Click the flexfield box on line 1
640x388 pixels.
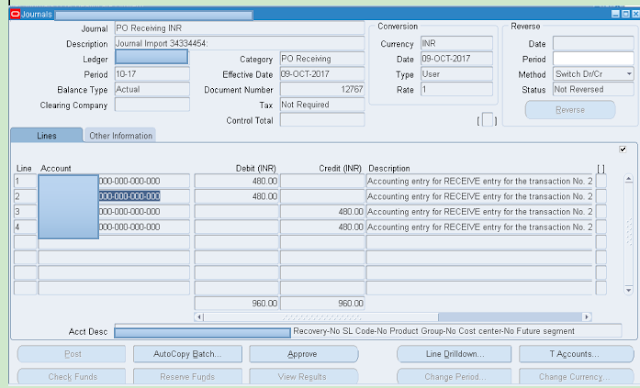(x=601, y=181)
